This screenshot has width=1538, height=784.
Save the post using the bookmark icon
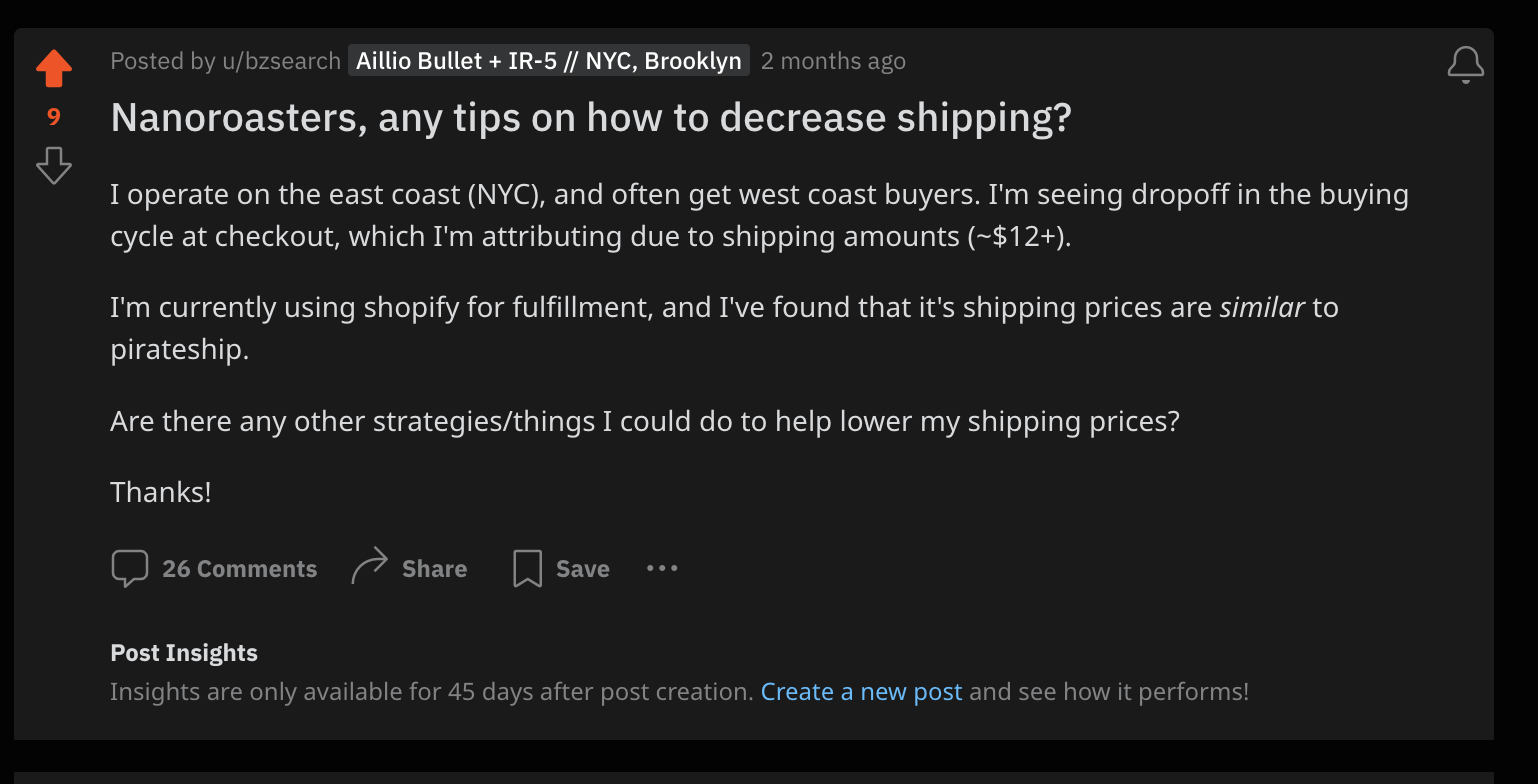(527, 568)
